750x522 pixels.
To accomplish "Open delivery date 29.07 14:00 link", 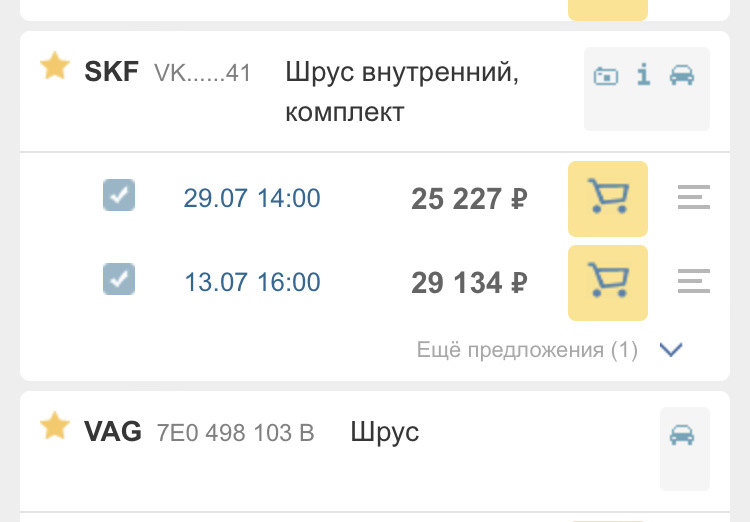I will 252,198.
